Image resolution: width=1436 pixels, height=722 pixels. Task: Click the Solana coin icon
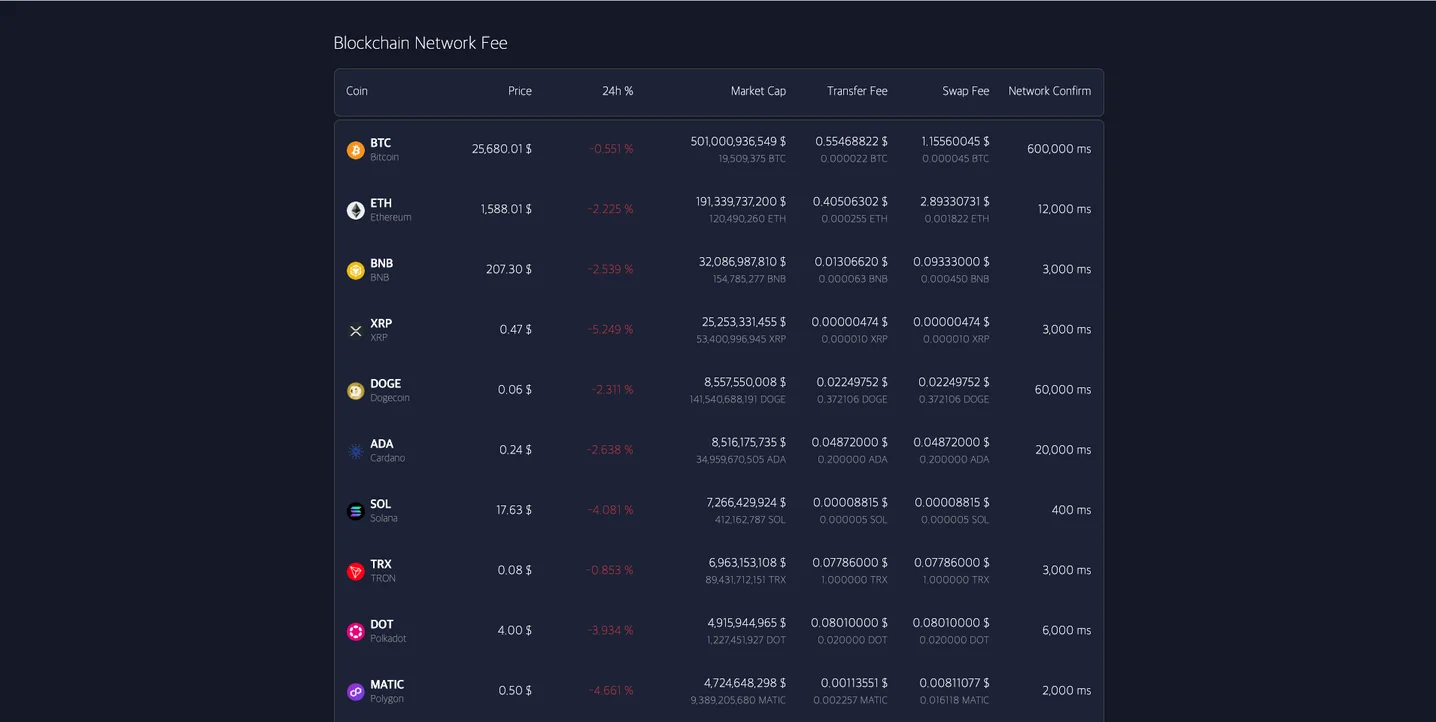coord(355,511)
